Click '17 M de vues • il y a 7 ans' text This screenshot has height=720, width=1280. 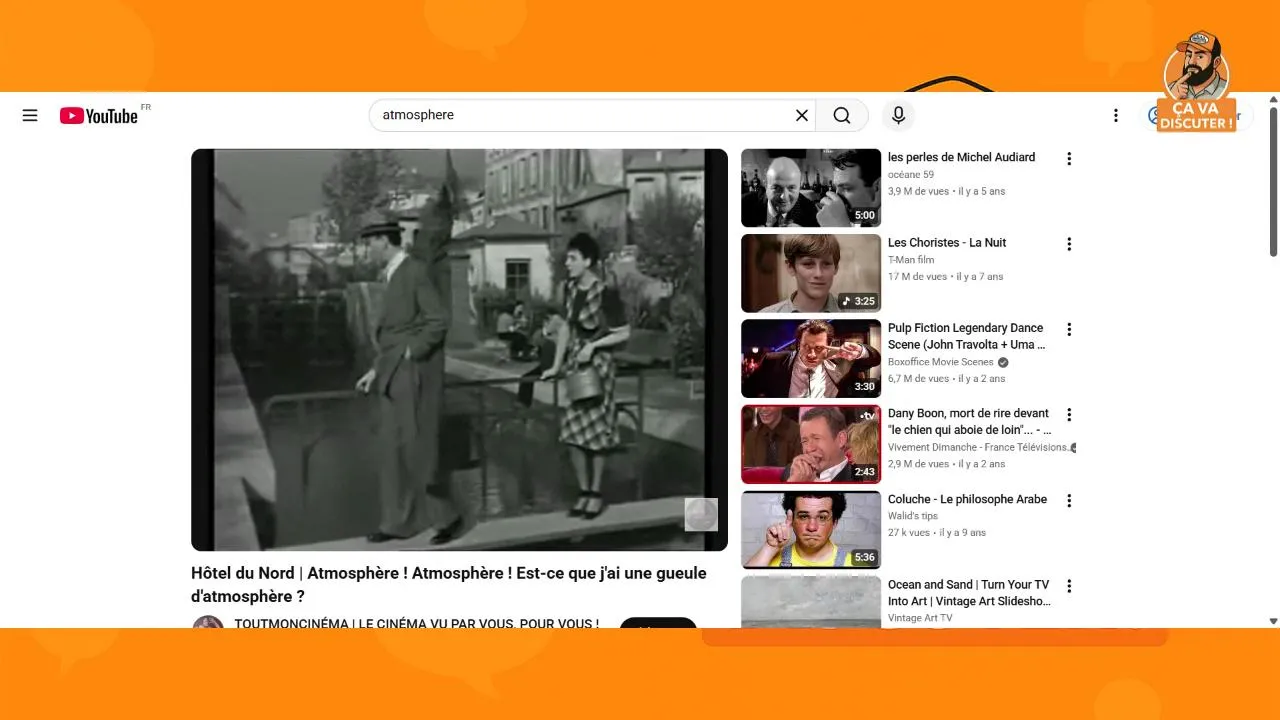tap(945, 277)
